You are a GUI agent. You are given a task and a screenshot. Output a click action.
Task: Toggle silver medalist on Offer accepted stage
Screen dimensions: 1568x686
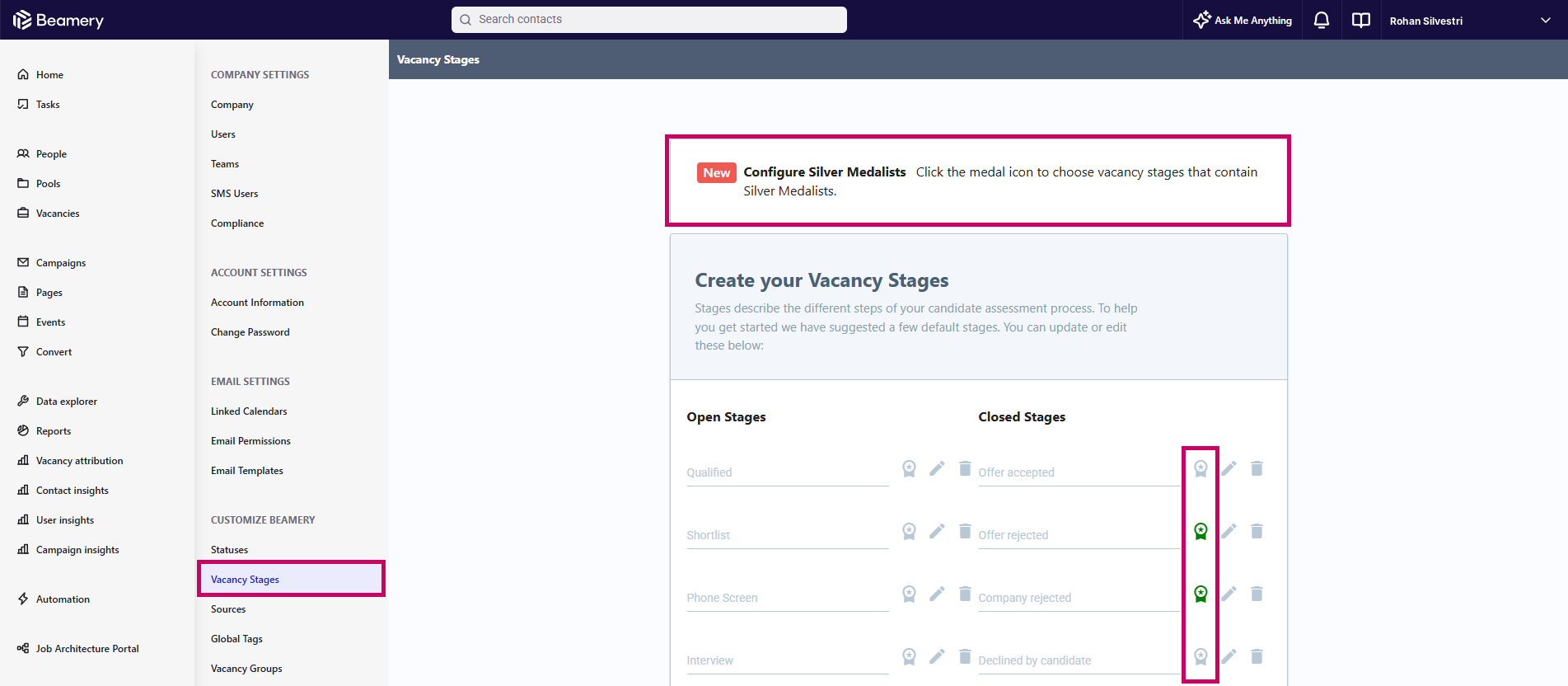point(1201,468)
